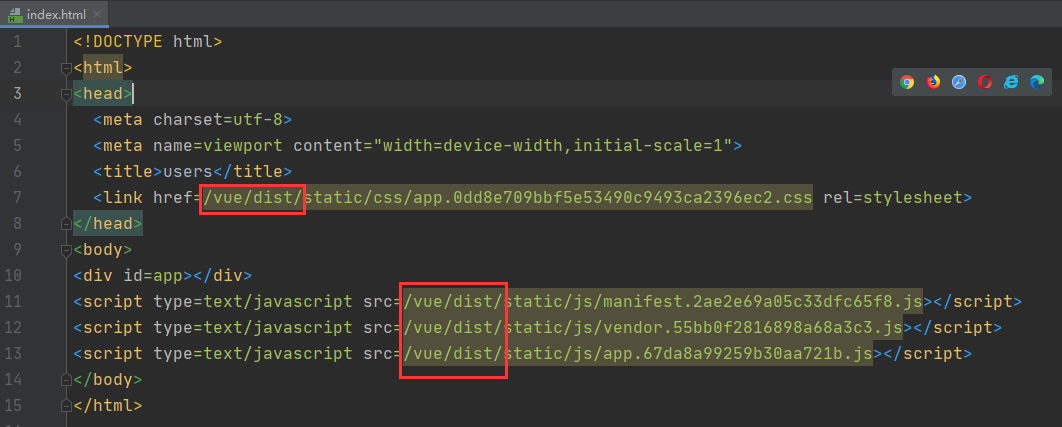Collapse the html tag fold marker
The width and height of the screenshot is (1062, 427).
(x=66, y=68)
